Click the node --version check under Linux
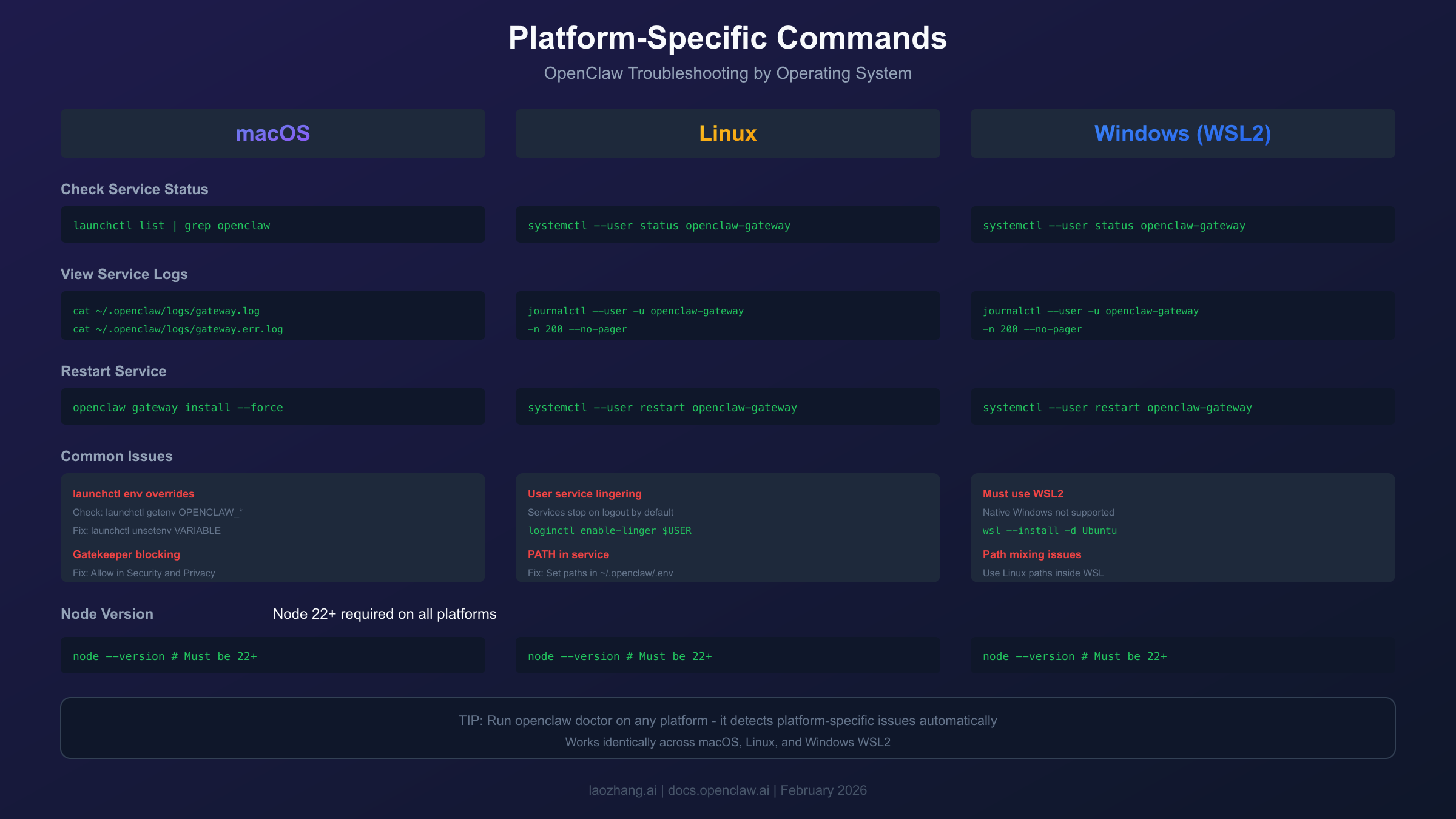This screenshot has width=1456, height=819. [620, 656]
